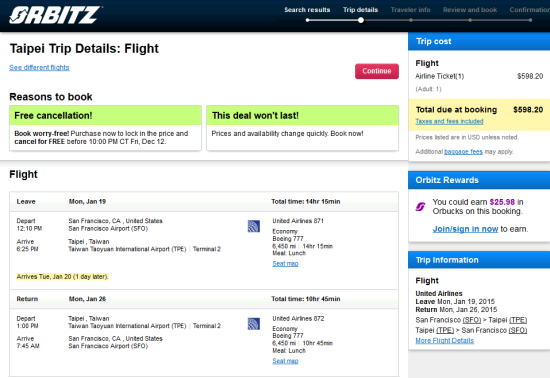
Task: Click the Reasons to book heading
Action: tap(51, 97)
